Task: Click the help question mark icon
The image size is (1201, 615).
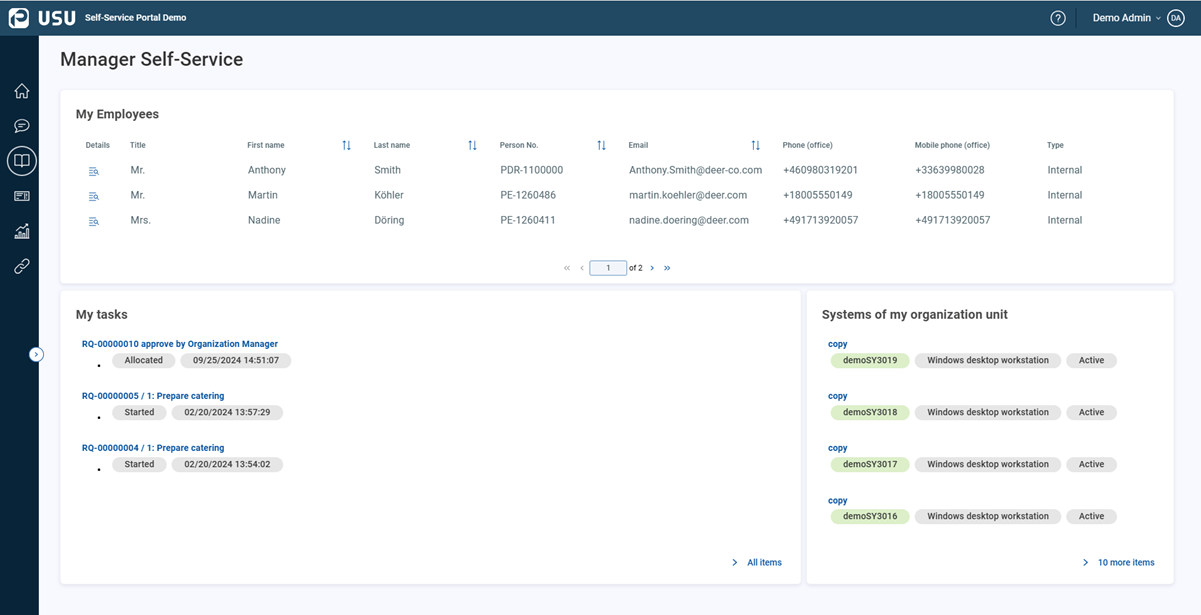Action: (1058, 18)
